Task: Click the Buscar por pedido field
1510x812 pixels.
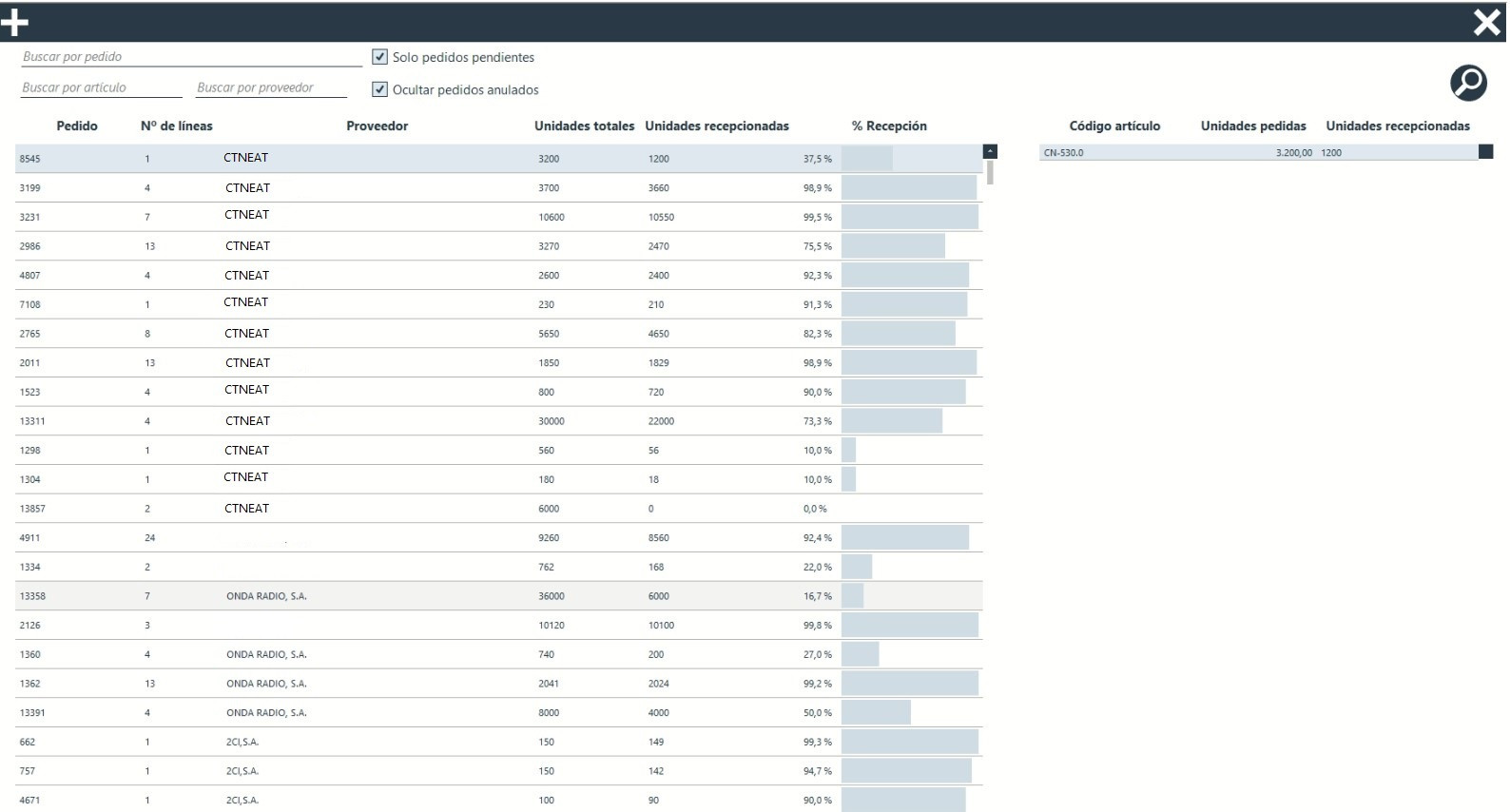Action: (191, 57)
